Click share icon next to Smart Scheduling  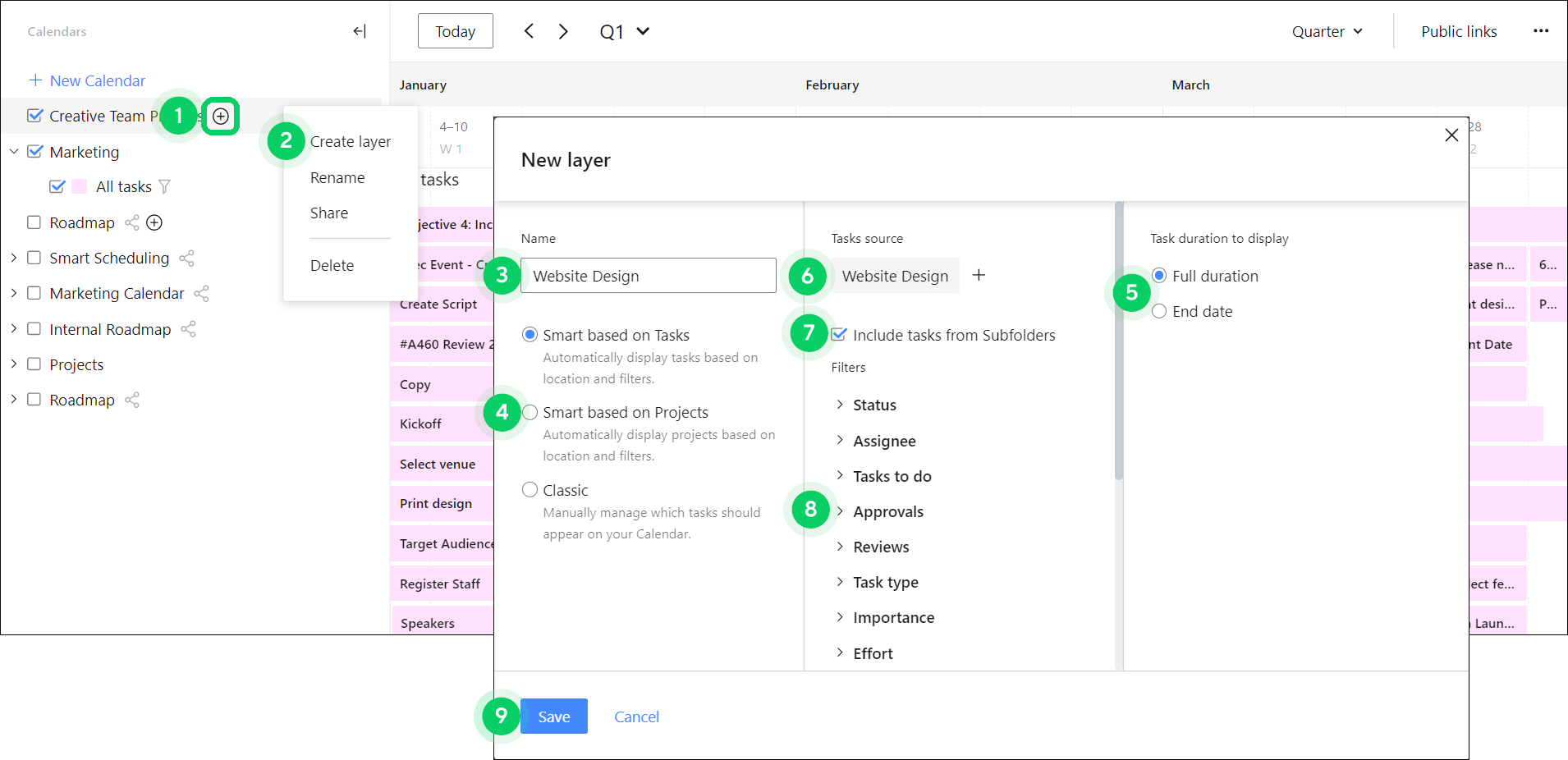point(187,259)
